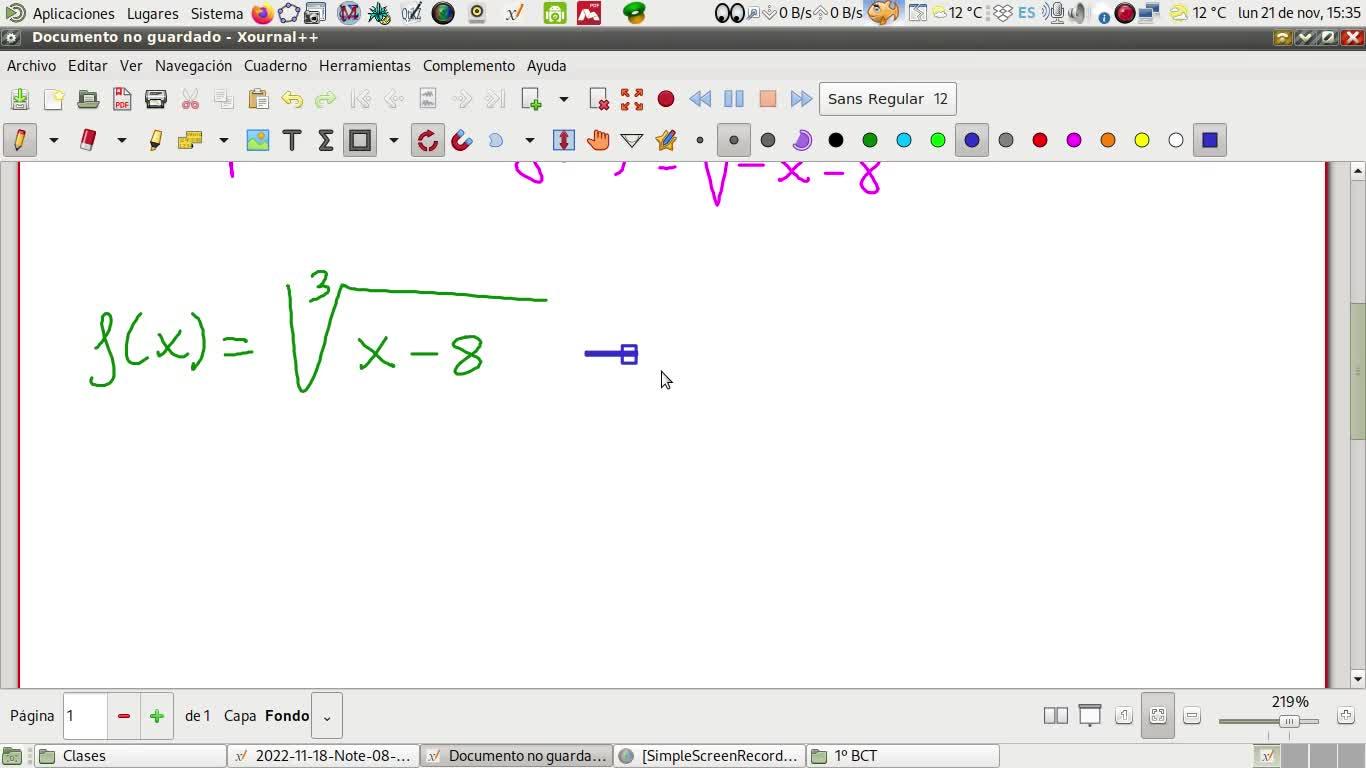Expand the selection tool dropdown arrow
This screenshot has height=768, width=1366.
[x=530, y=140]
